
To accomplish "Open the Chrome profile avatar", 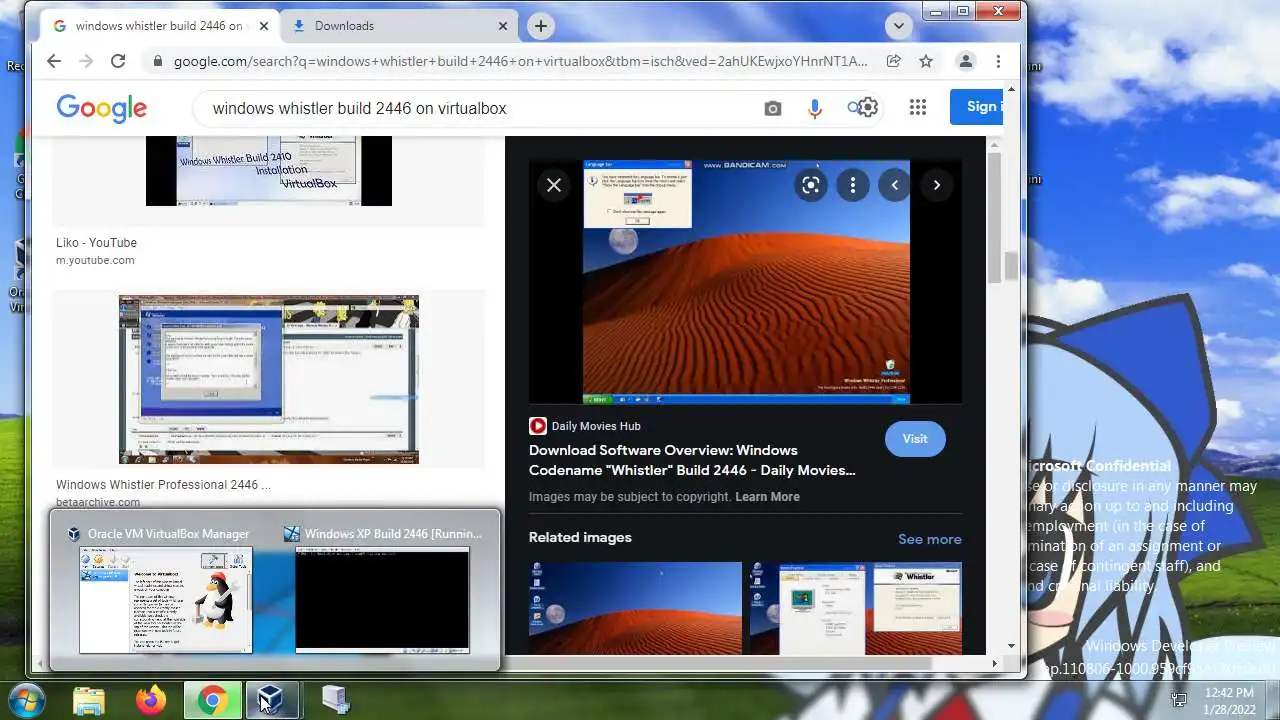I will tap(966, 61).
